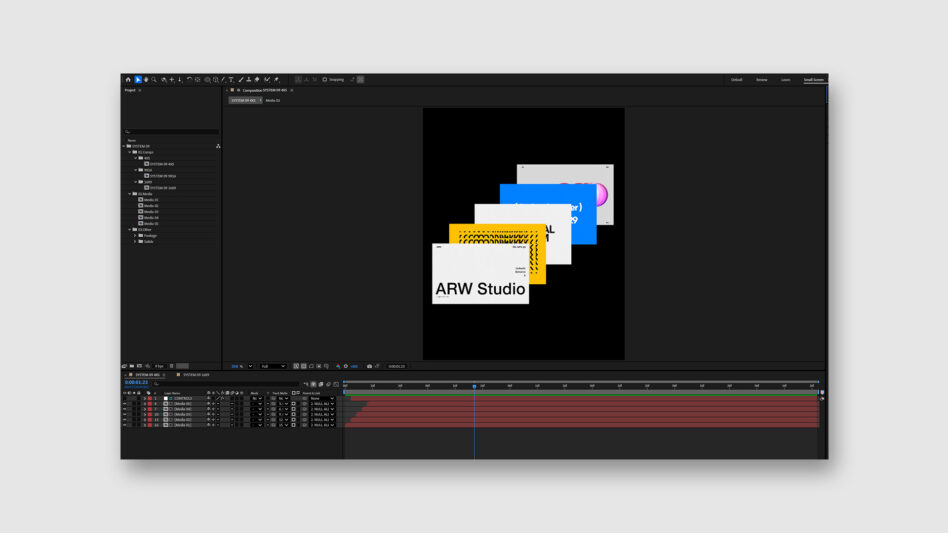Click the viewer preview timecode readout
948x533 pixels.
397,366
